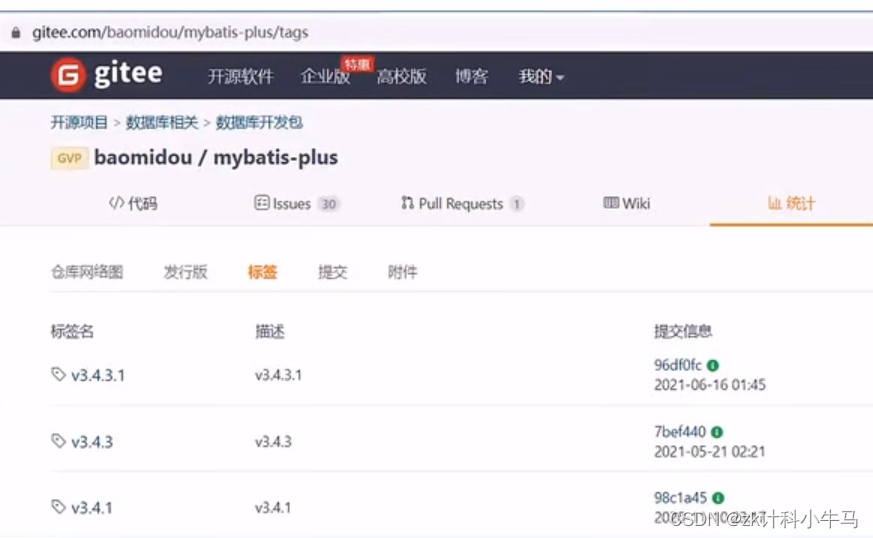Viewport: 873px width, 538px height.
Task: Click the tag icon beside v3.4.1
Action: coord(58,507)
